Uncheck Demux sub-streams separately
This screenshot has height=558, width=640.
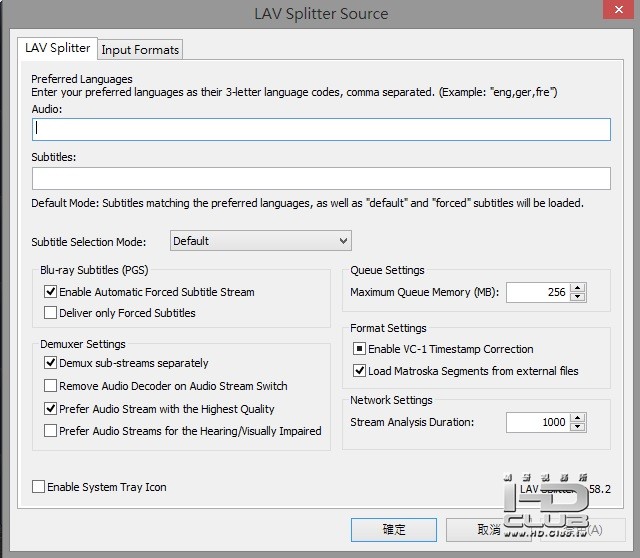tap(51, 363)
